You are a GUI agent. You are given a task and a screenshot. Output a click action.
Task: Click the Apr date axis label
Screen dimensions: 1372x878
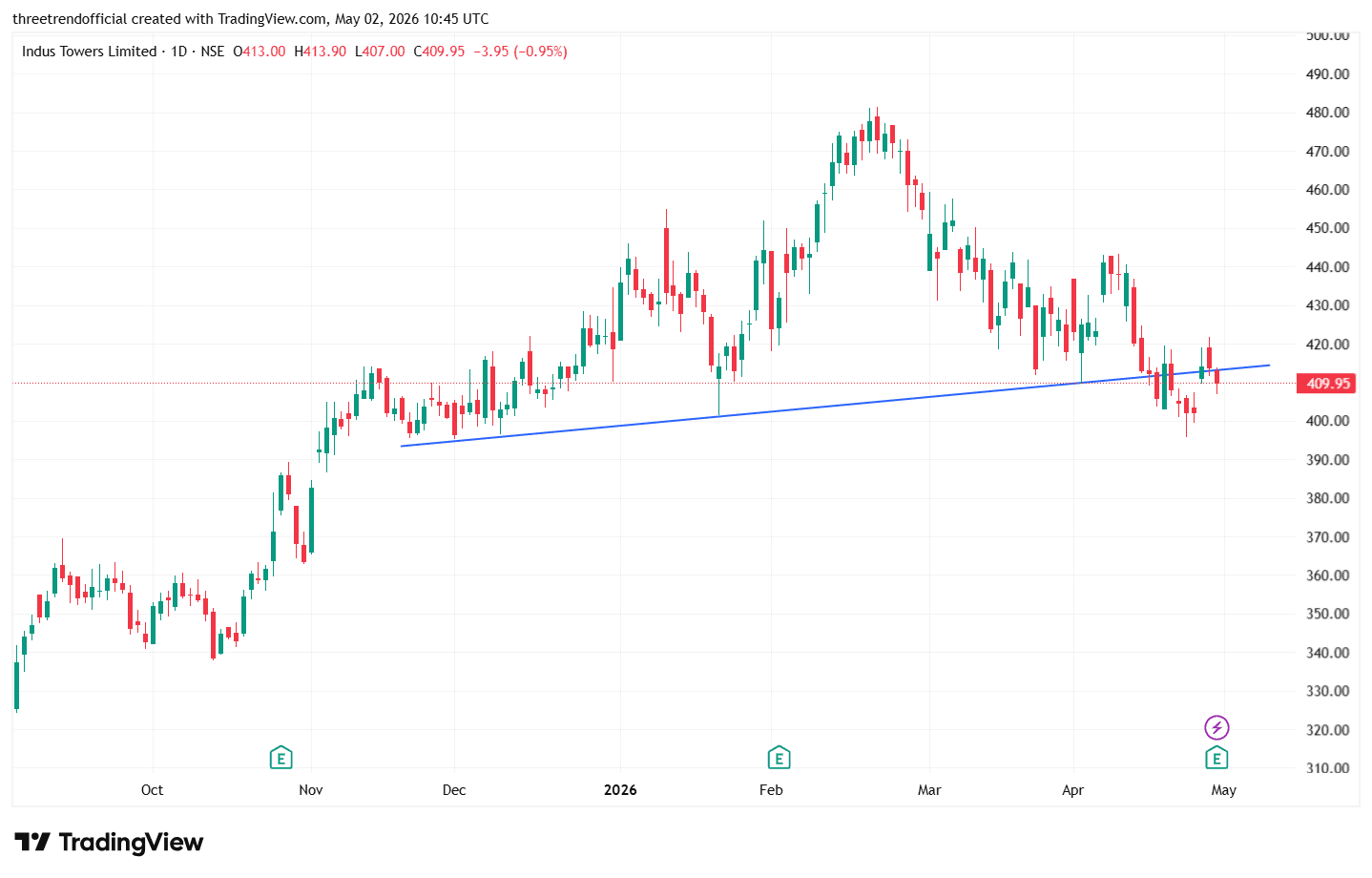pyautogui.click(x=1073, y=790)
